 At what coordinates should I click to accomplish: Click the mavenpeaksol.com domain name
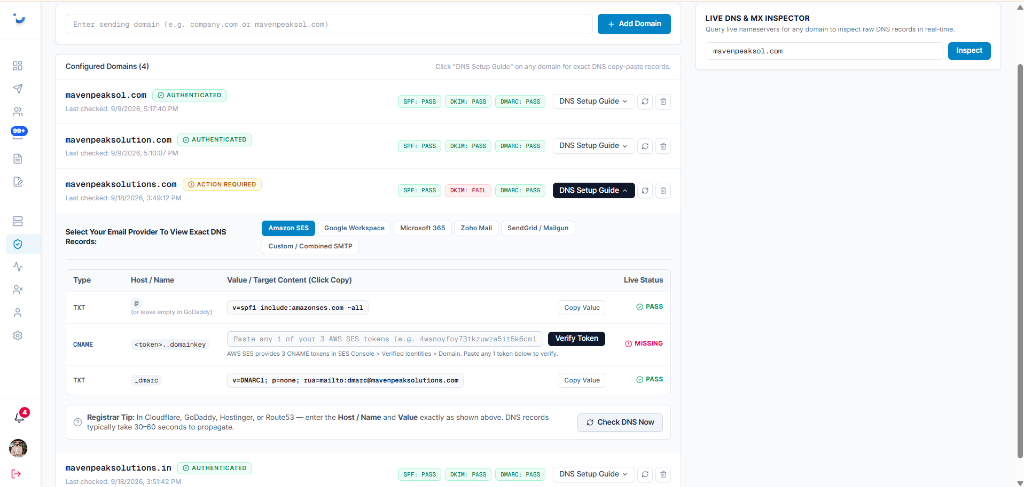(106, 95)
